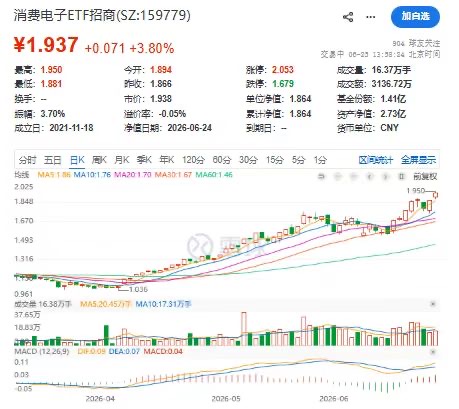Select the 周K chart tab
Viewport: 459px width, 409px height.
tap(99, 160)
